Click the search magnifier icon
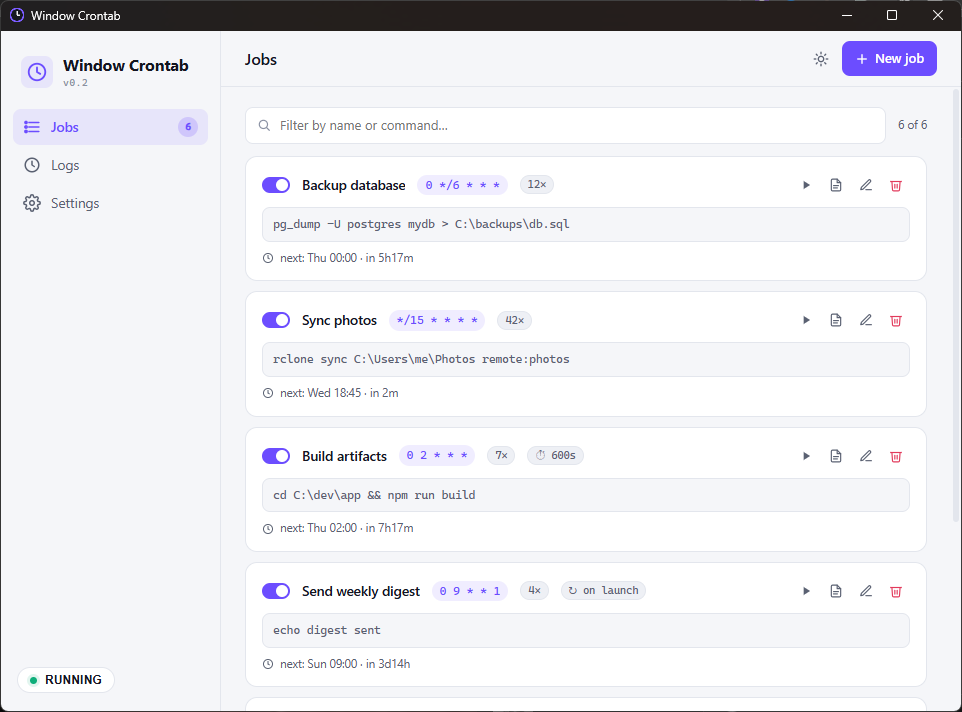This screenshot has width=962, height=712. [x=264, y=126]
